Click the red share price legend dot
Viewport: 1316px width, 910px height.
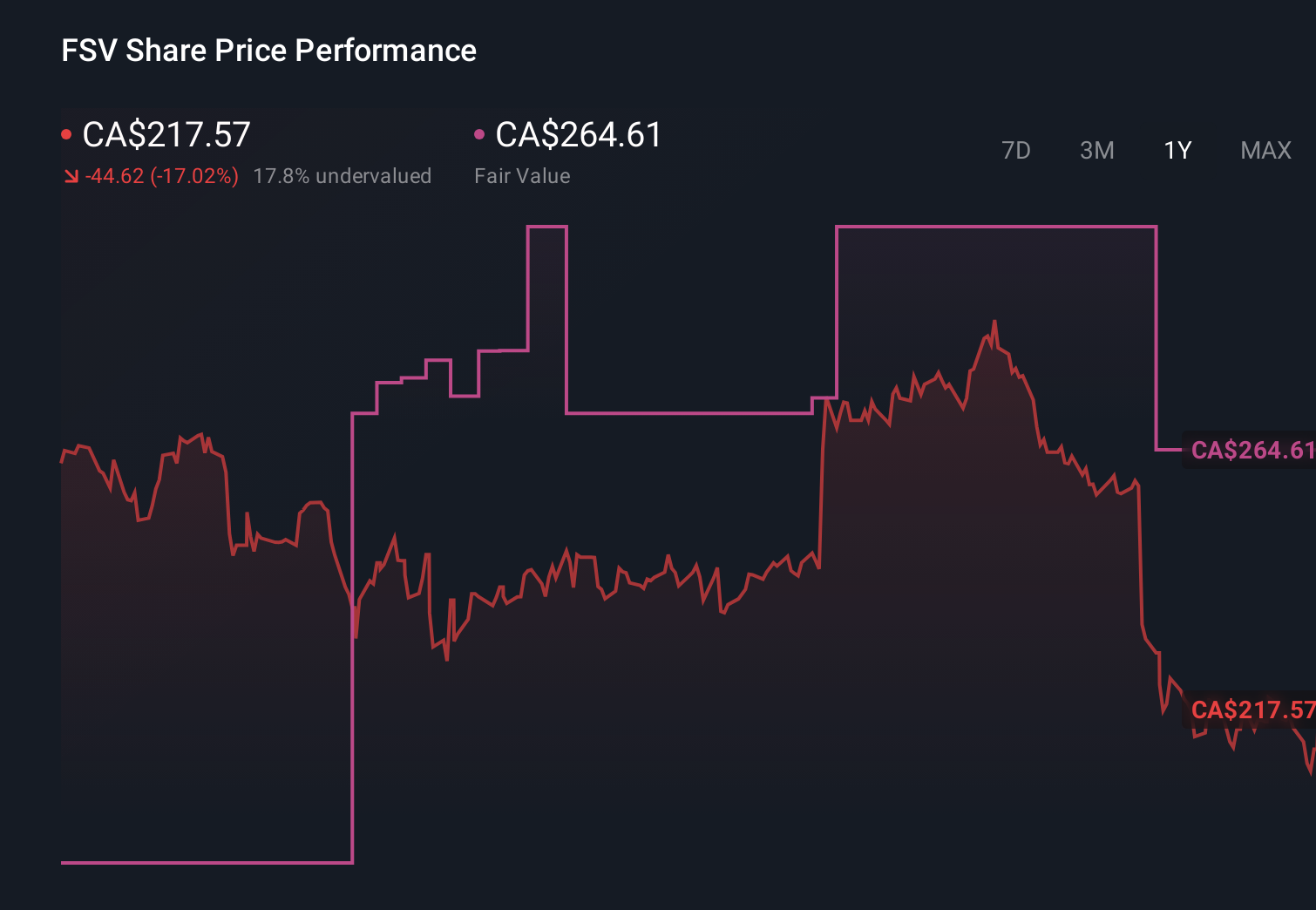pos(66,132)
